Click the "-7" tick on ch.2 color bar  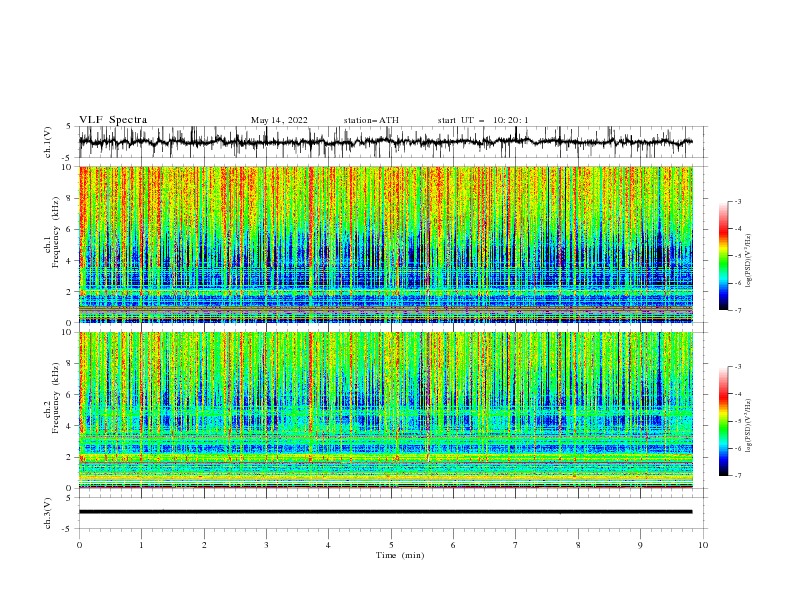click(737, 475)
